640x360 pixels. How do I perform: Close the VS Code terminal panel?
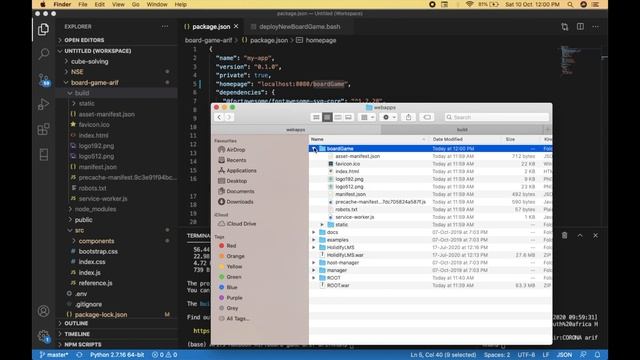[596, 236]
